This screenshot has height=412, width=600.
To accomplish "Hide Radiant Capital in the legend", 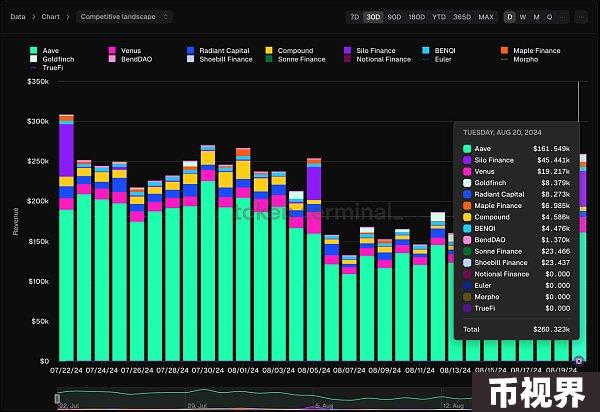I will pos(218,50).
